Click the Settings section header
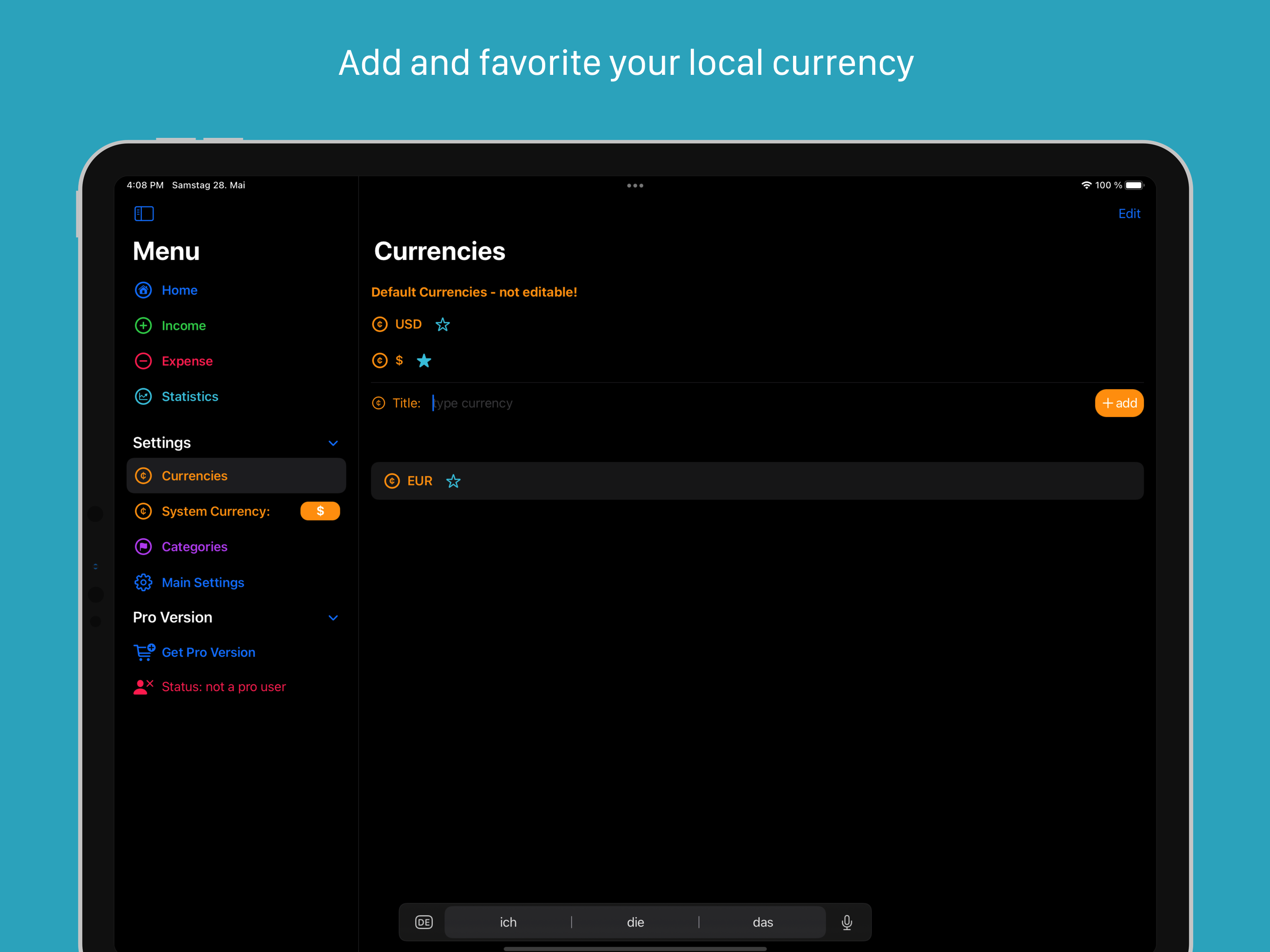The height and width of the screenshot is (952, 1270). tap(162, 443)
